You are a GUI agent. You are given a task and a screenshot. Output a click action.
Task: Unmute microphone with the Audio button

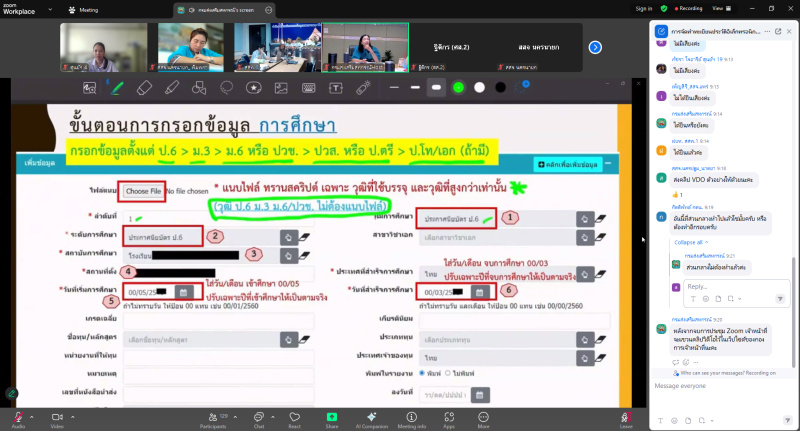17,416
